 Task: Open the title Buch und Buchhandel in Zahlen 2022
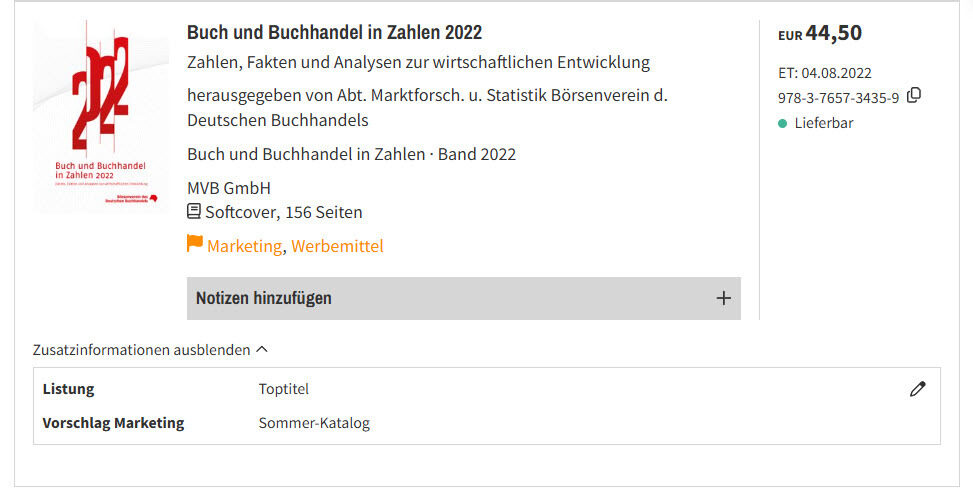334,32
